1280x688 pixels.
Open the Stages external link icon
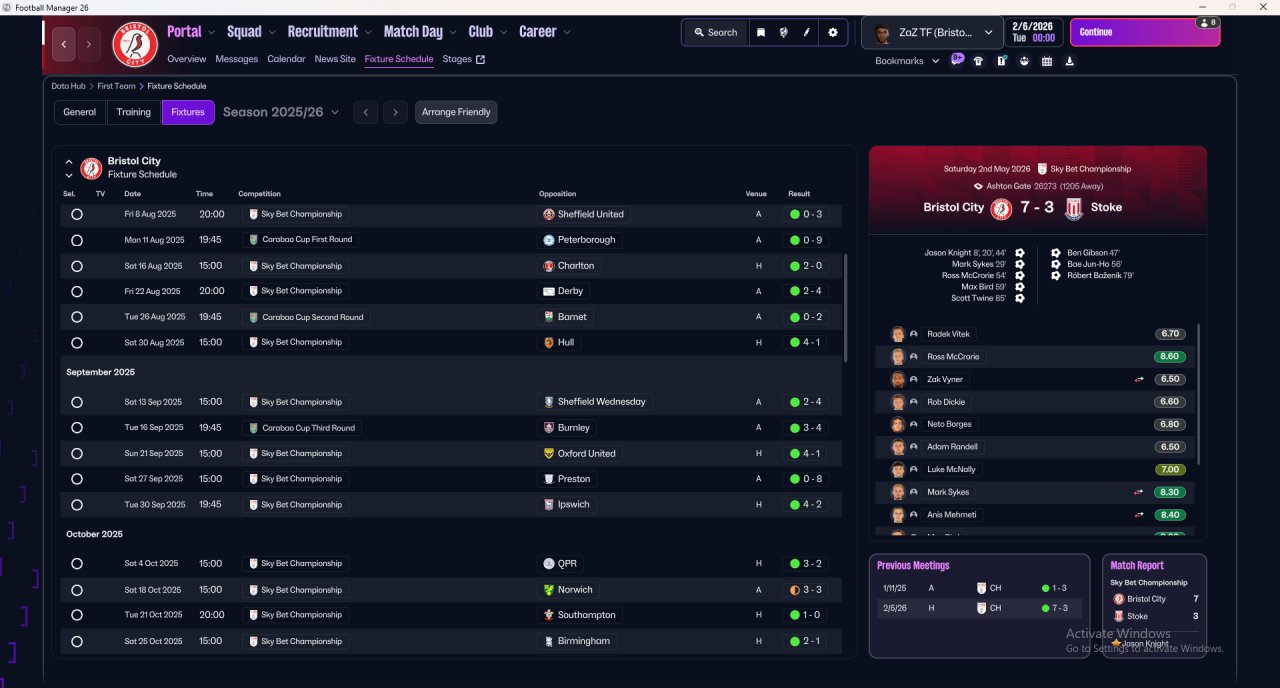(x=480, y=59)
